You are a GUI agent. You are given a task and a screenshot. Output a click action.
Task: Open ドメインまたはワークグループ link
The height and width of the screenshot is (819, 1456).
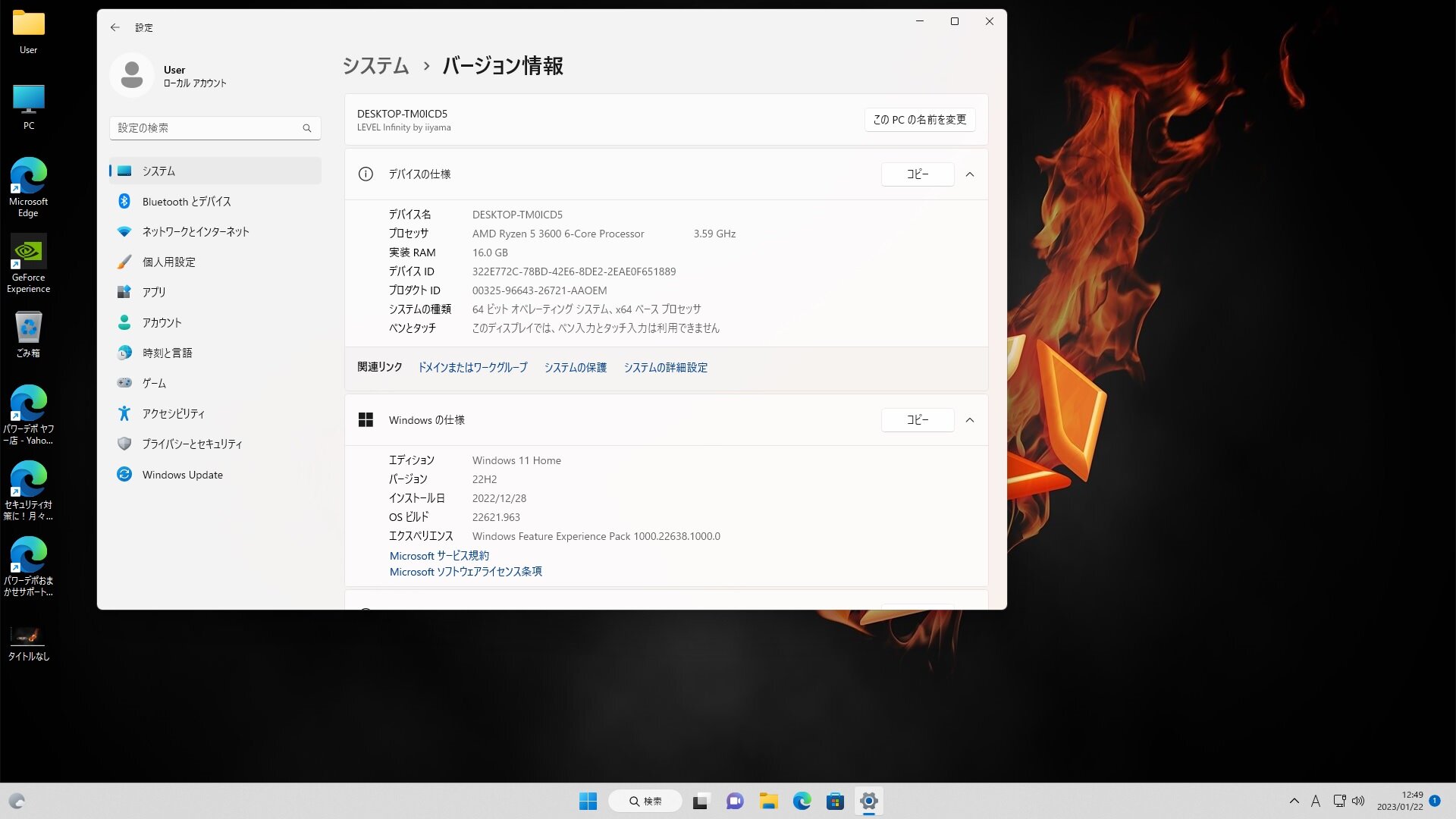pos(472,368)
